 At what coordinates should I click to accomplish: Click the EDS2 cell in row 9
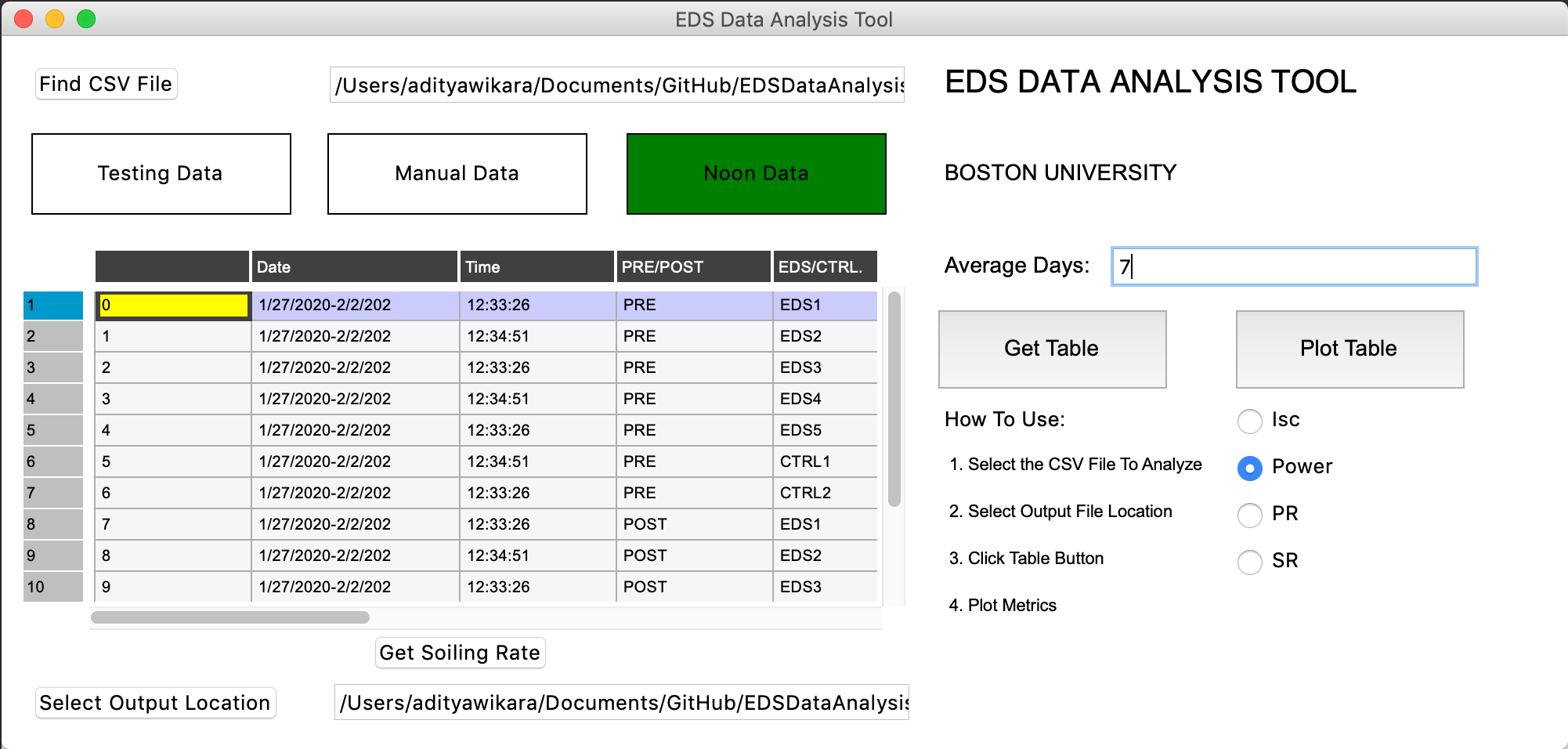click(x=826, y=555)
